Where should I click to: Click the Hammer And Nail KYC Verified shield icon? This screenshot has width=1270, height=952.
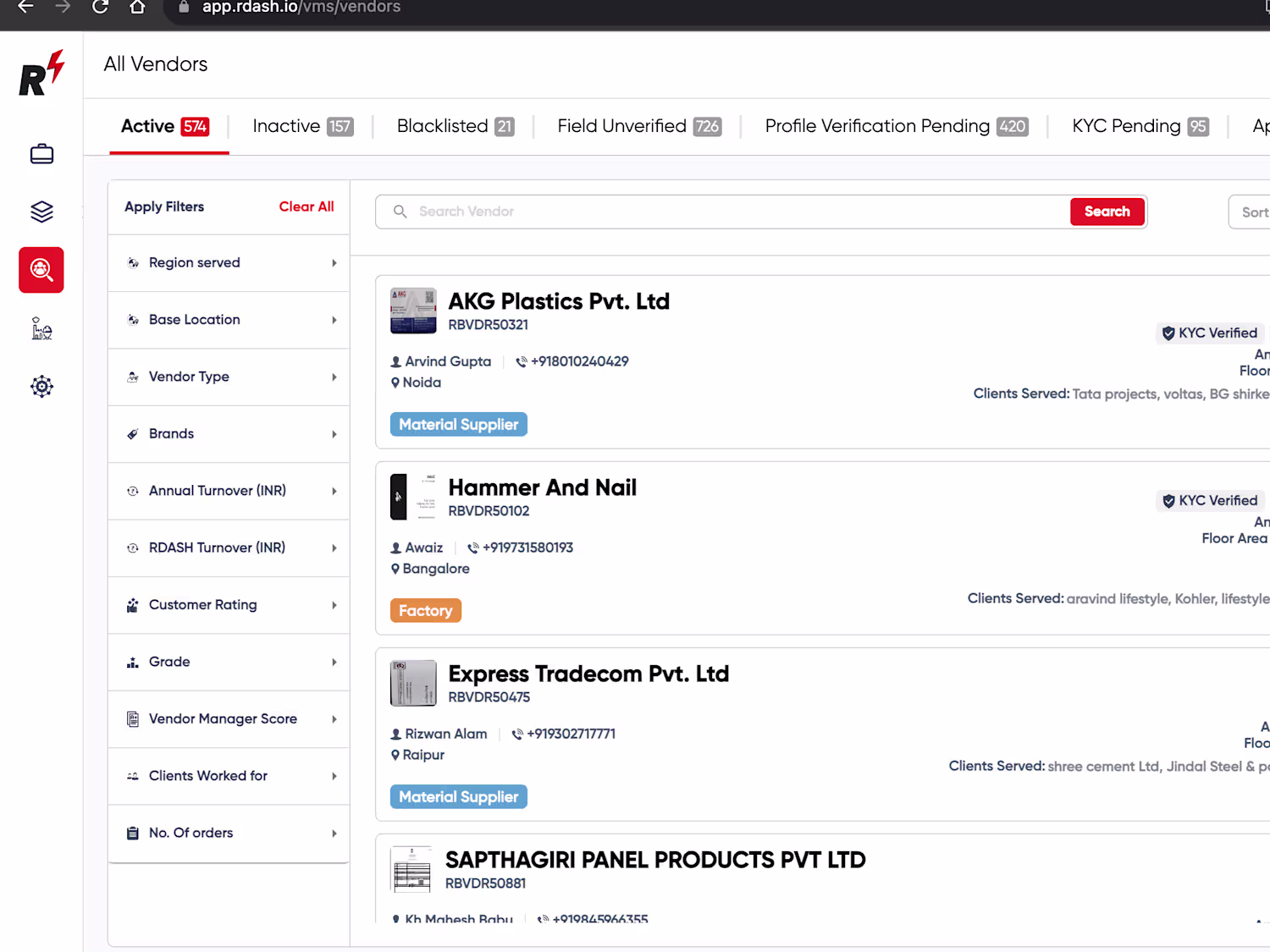(x=1168, y=501)
